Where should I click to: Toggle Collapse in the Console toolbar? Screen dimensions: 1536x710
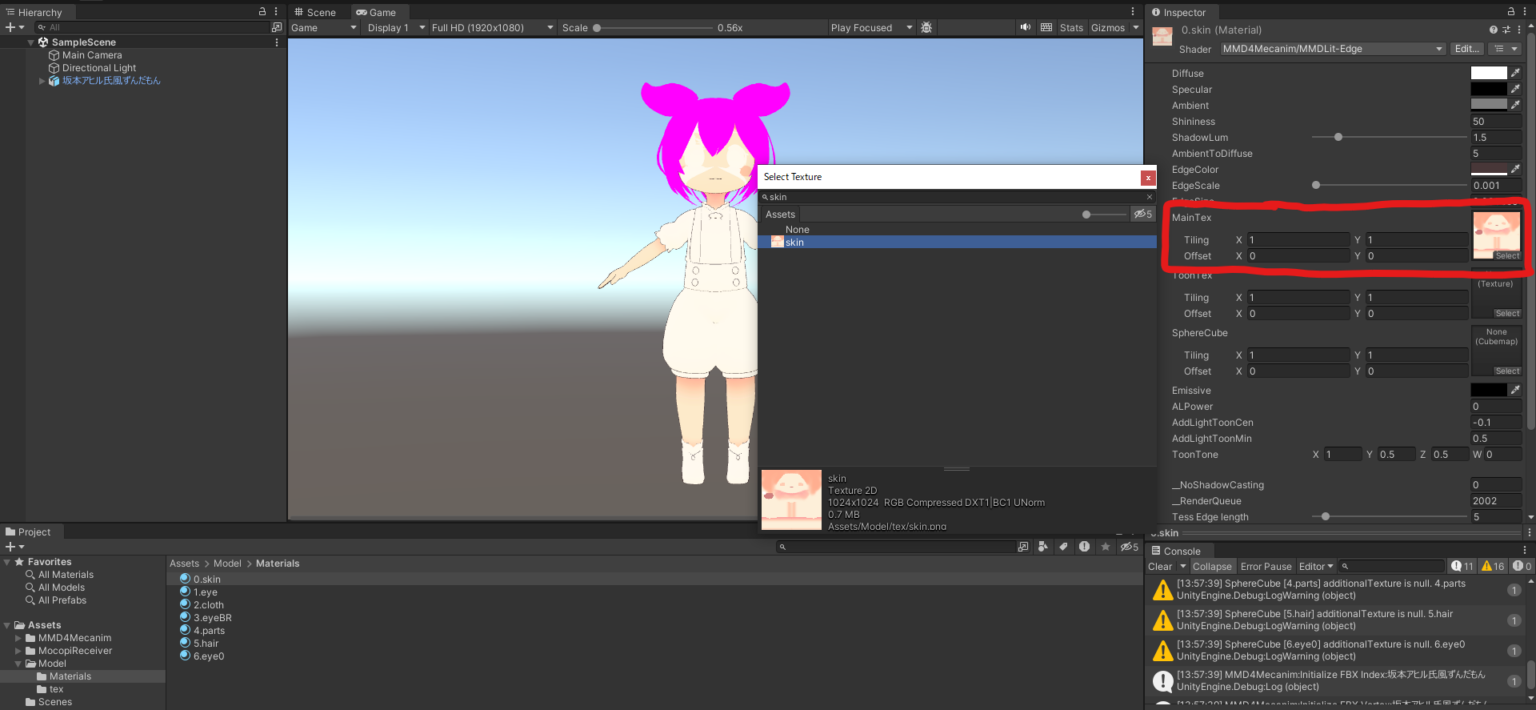(x=1212, y=566)
